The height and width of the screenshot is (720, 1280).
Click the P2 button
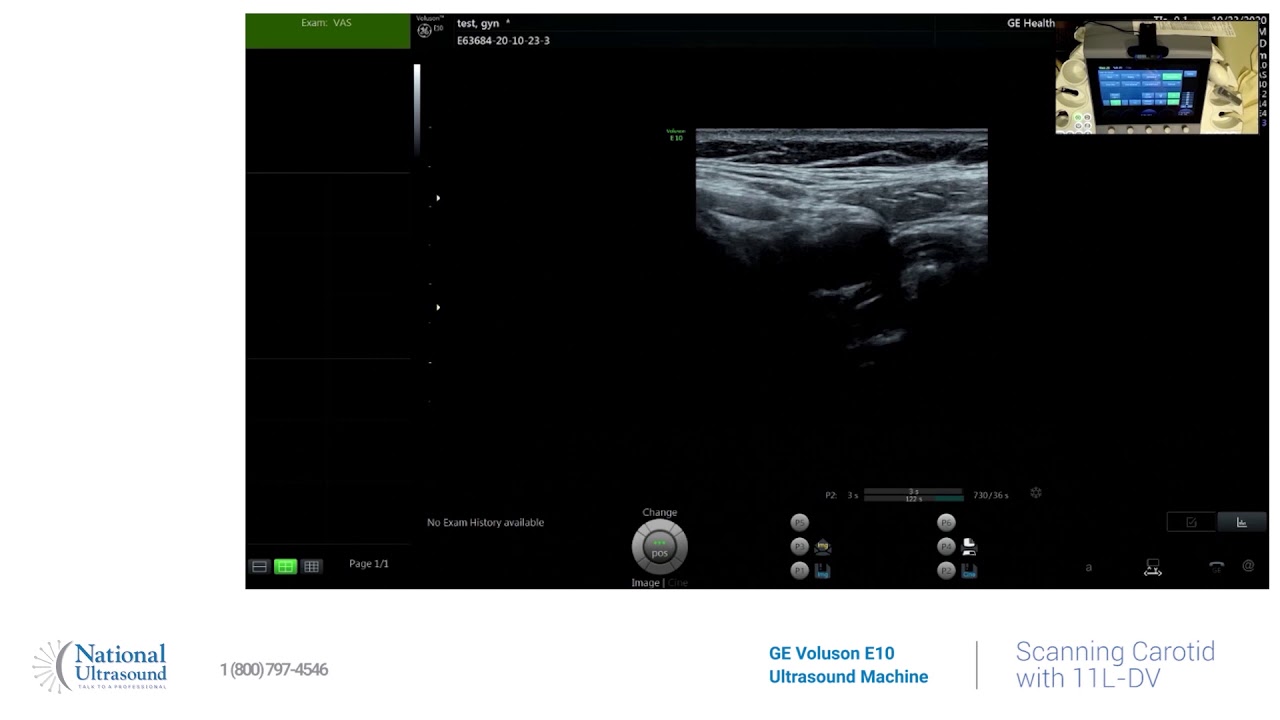coord(946,571)
